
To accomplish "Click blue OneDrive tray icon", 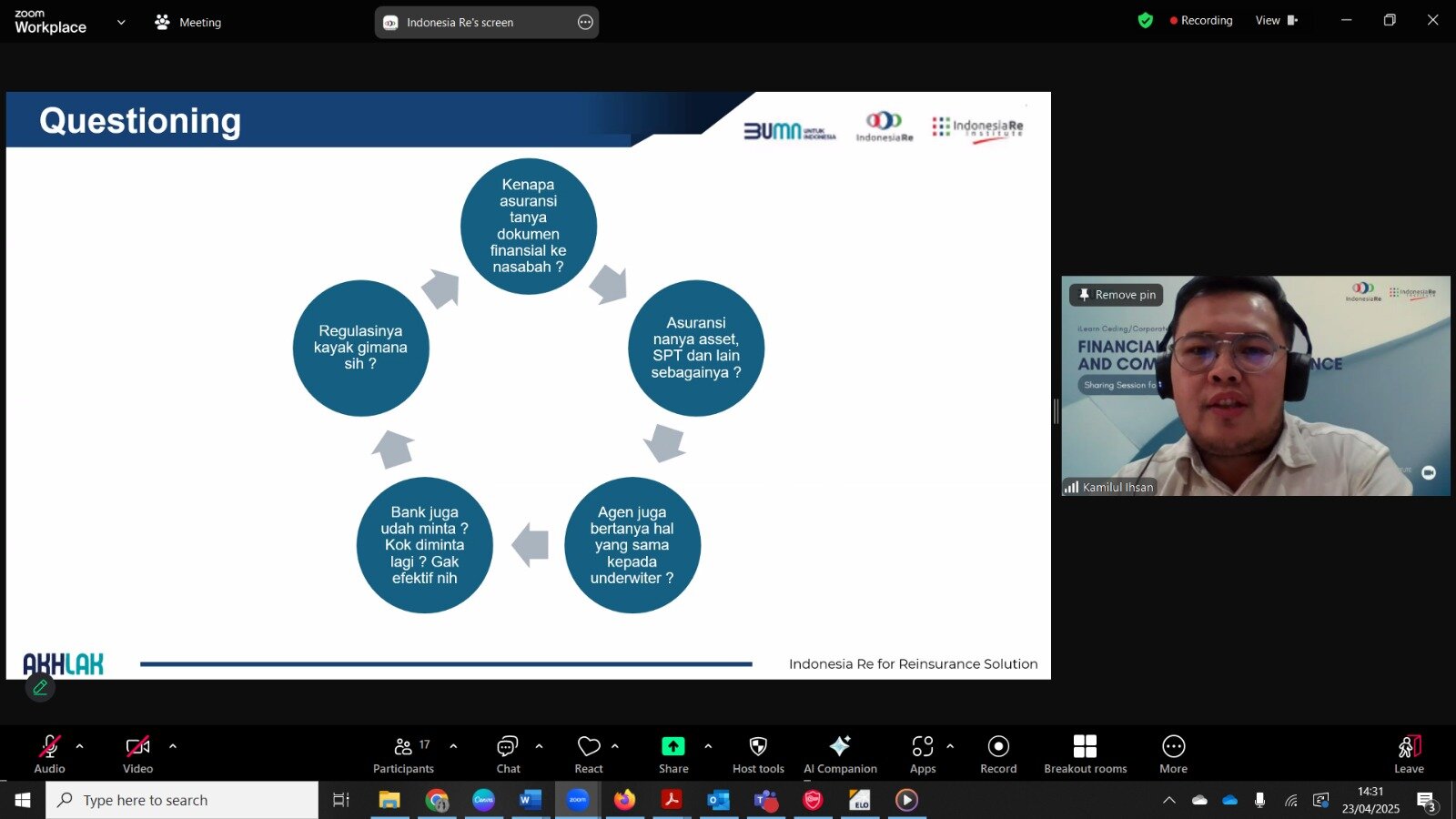I will pos(1230,800).
